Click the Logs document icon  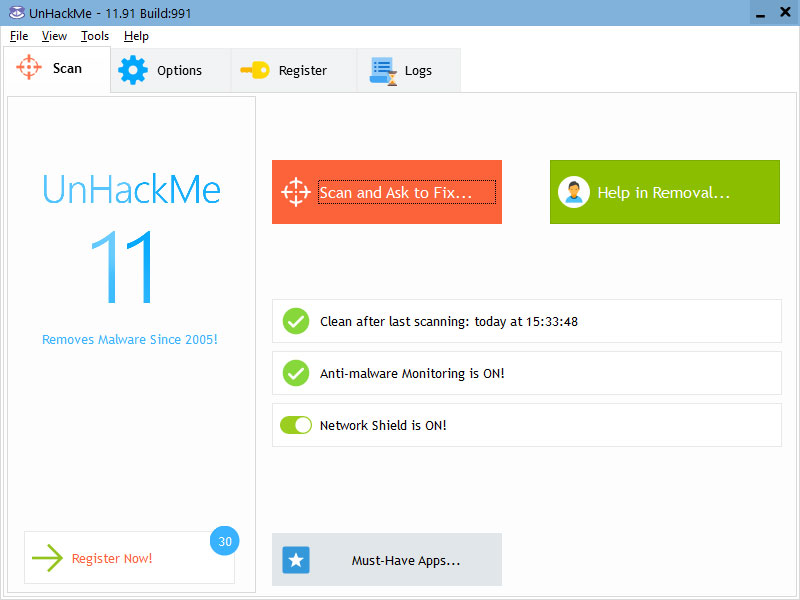[x=384, y=71]
